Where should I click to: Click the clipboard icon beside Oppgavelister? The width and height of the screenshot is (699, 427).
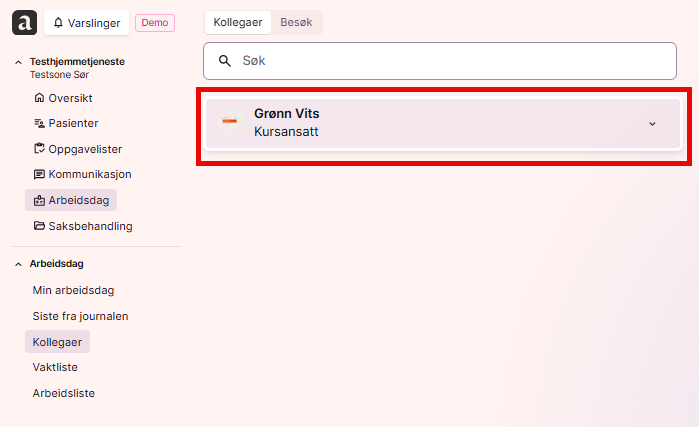tap(39, 148)
